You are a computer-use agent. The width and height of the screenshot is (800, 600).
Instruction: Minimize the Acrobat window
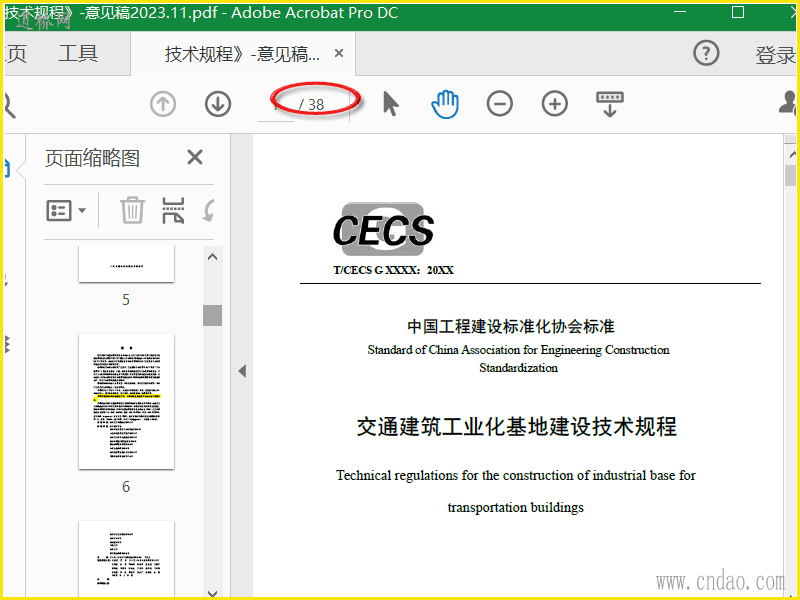click(680, 12)
